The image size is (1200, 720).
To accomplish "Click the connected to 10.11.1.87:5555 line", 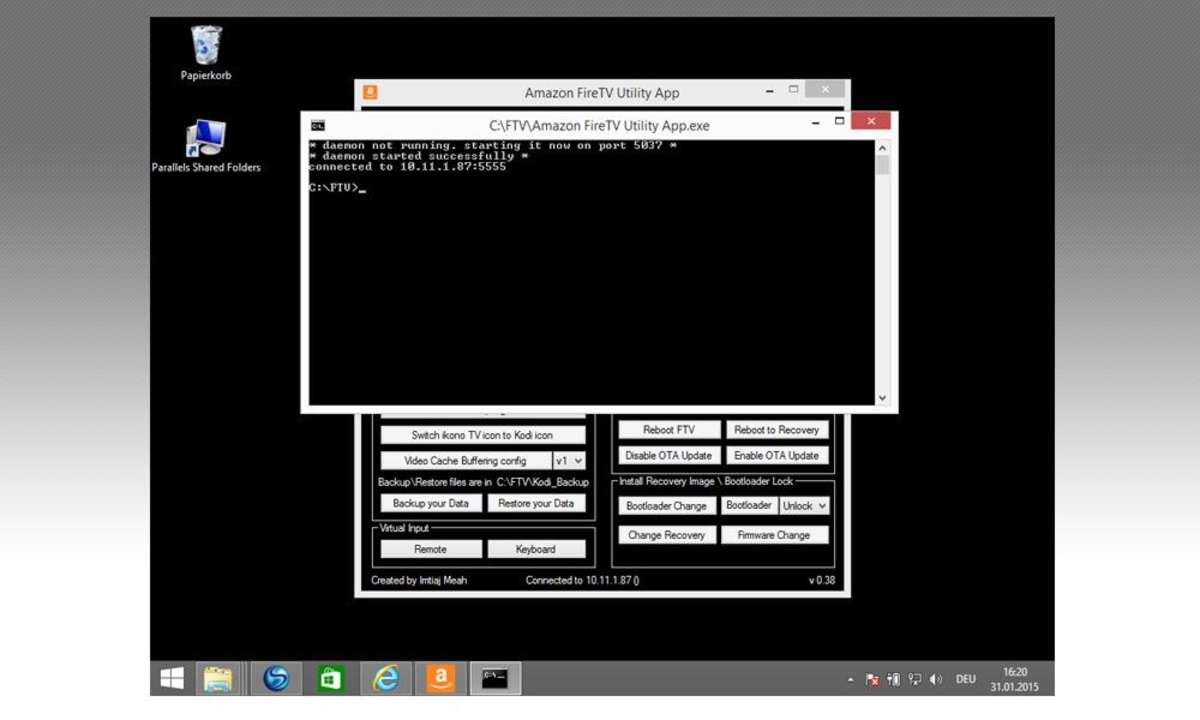I will [x=408, y=167].
